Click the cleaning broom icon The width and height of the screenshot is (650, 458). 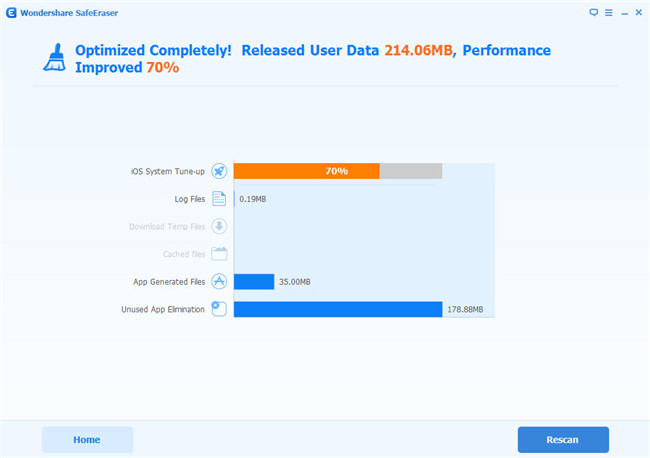point(55,58)
